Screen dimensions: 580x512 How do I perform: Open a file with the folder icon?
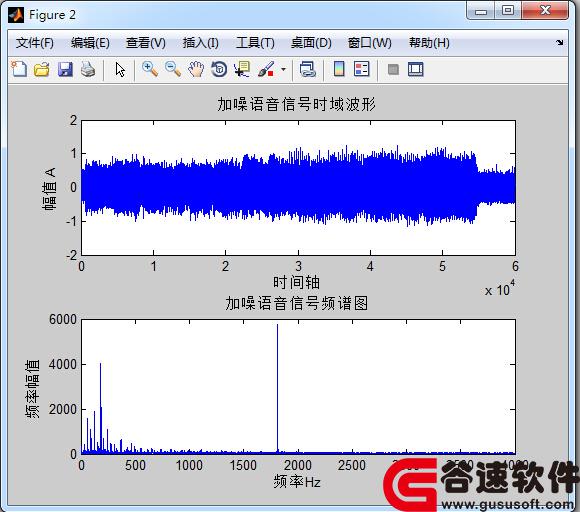pos(42,69)
